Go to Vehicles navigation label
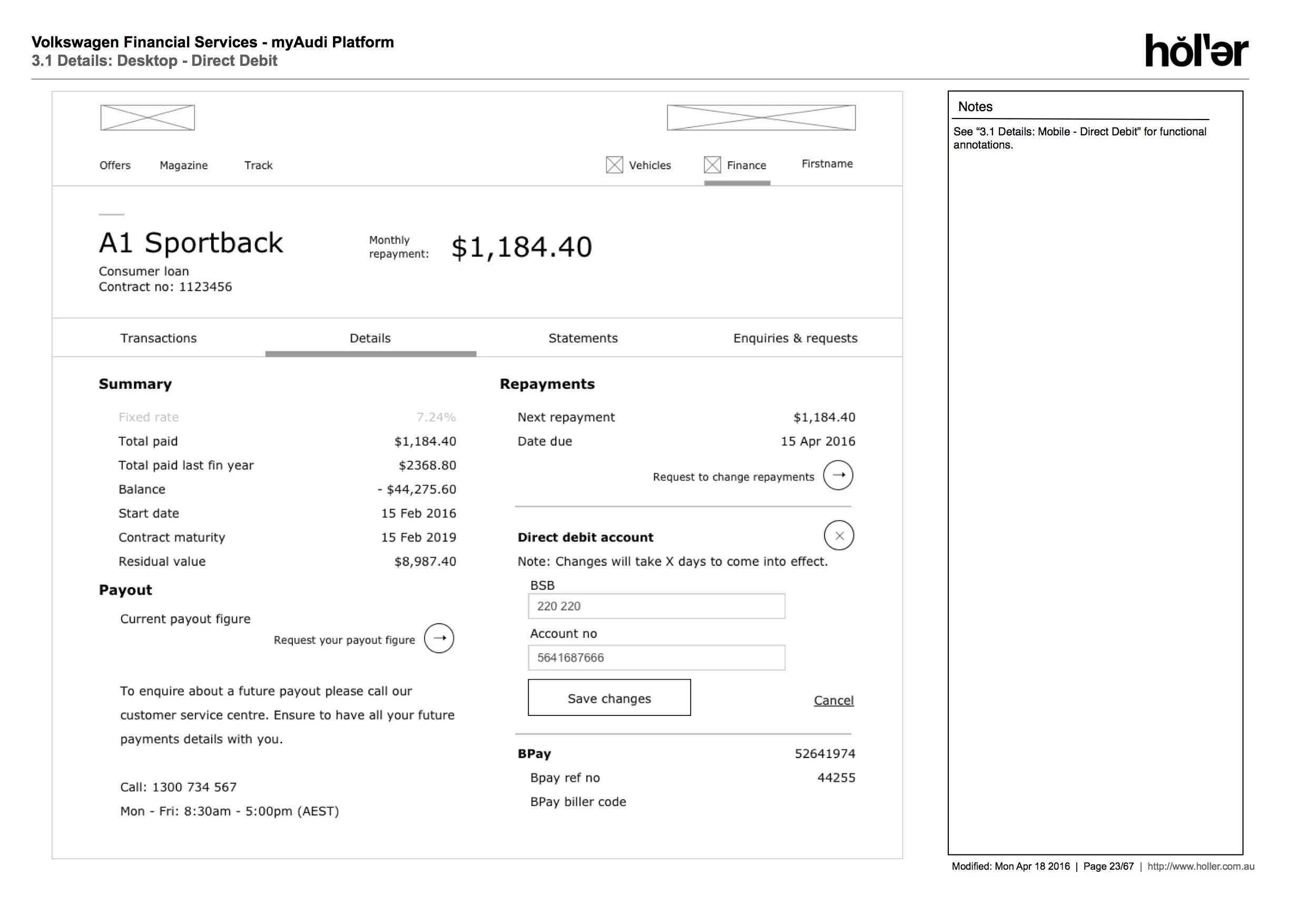1307x924 pixels. 650,165
